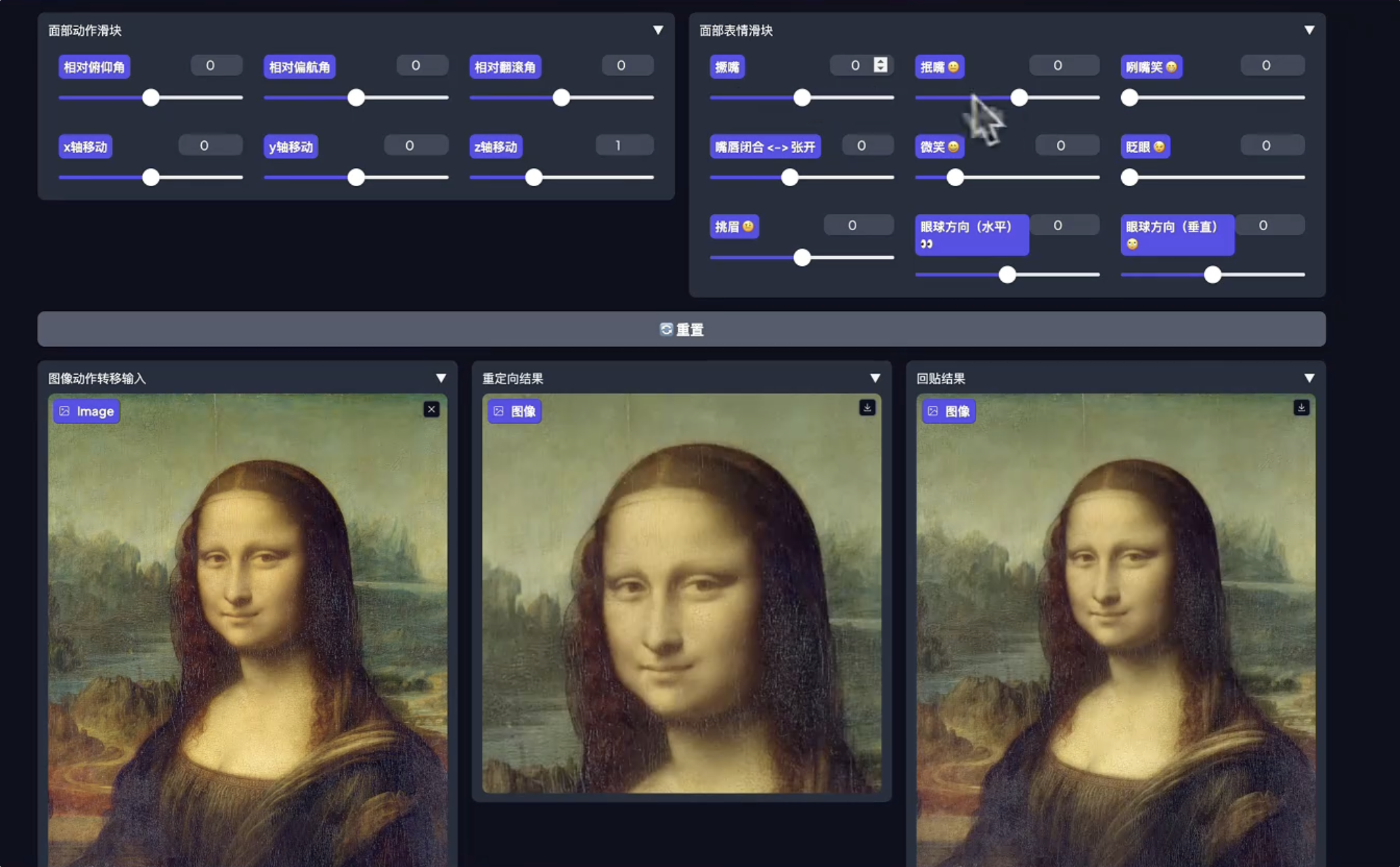The image size is (1400, 867).
Task: Click the 相对偏航角 slider handle
Action: click(356, 98)
